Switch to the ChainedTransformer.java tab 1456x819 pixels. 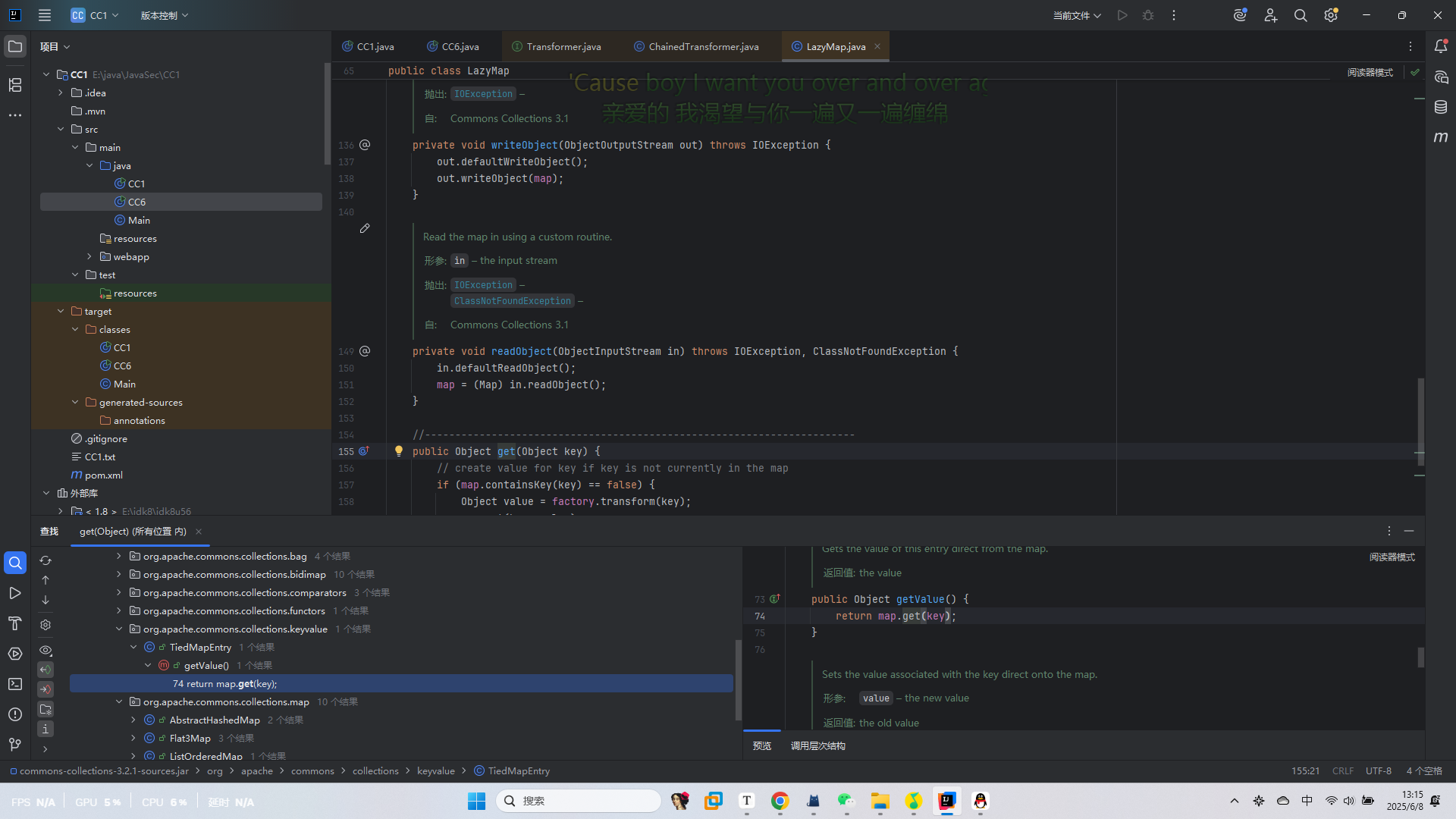click(x=703, y=47)
